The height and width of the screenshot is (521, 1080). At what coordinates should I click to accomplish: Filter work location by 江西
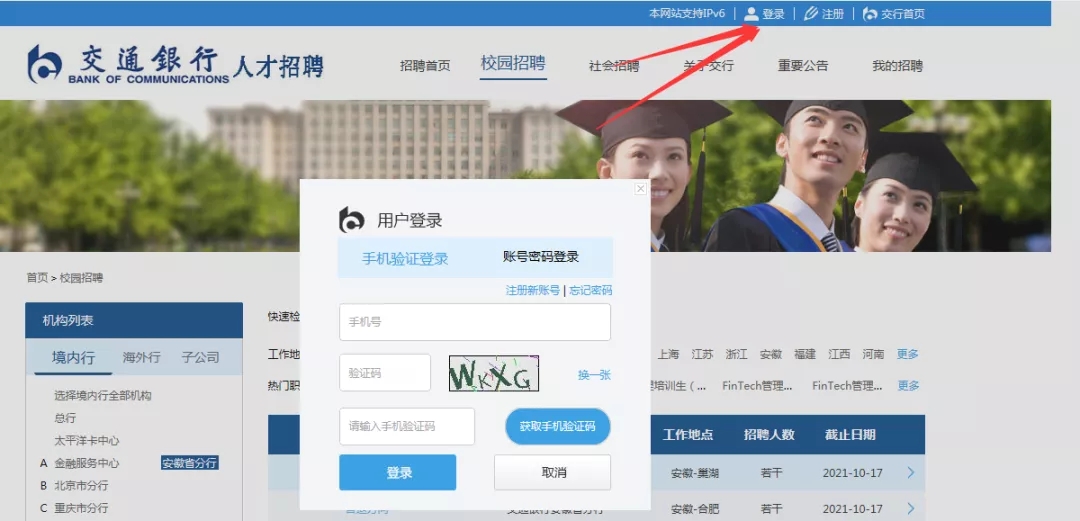point(839,354)
